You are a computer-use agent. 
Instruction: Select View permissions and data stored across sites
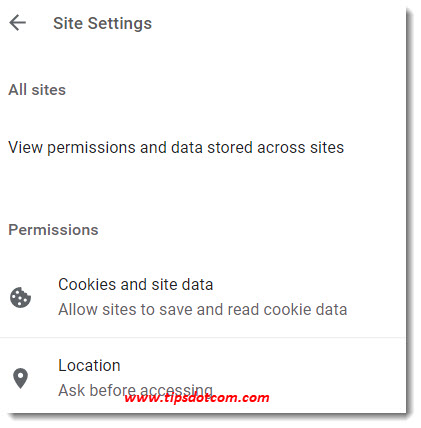pos(176,147)
